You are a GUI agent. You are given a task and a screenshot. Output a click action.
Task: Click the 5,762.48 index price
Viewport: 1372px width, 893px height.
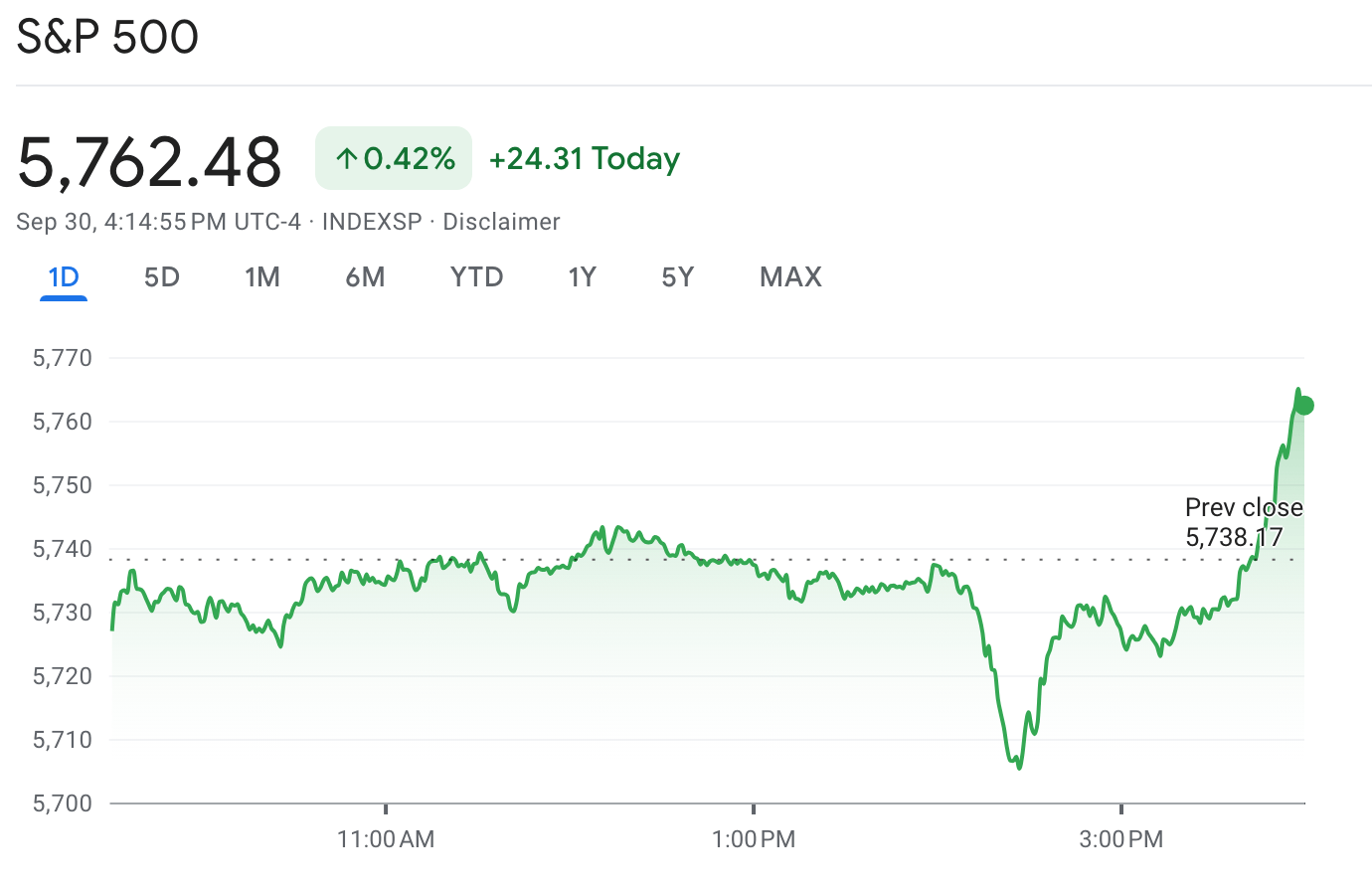click(149, 162)
